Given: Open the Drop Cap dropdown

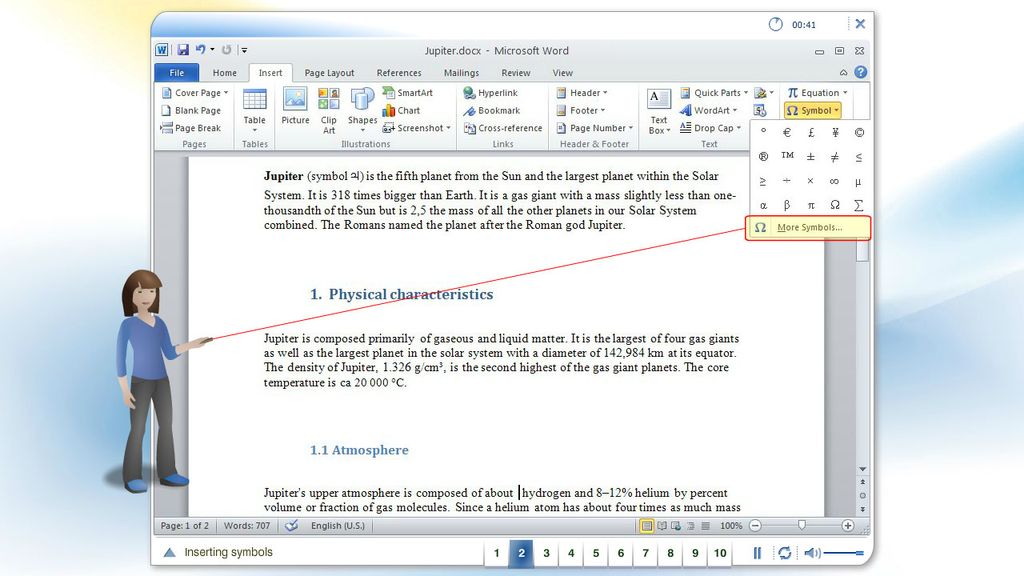Looking at the screenshot, I should (711, 128).
